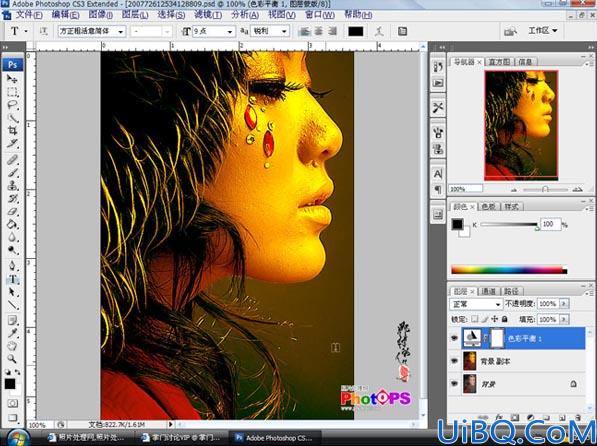The image size is (597, 446).
Task: Center align text button
Action: point(319,31)
